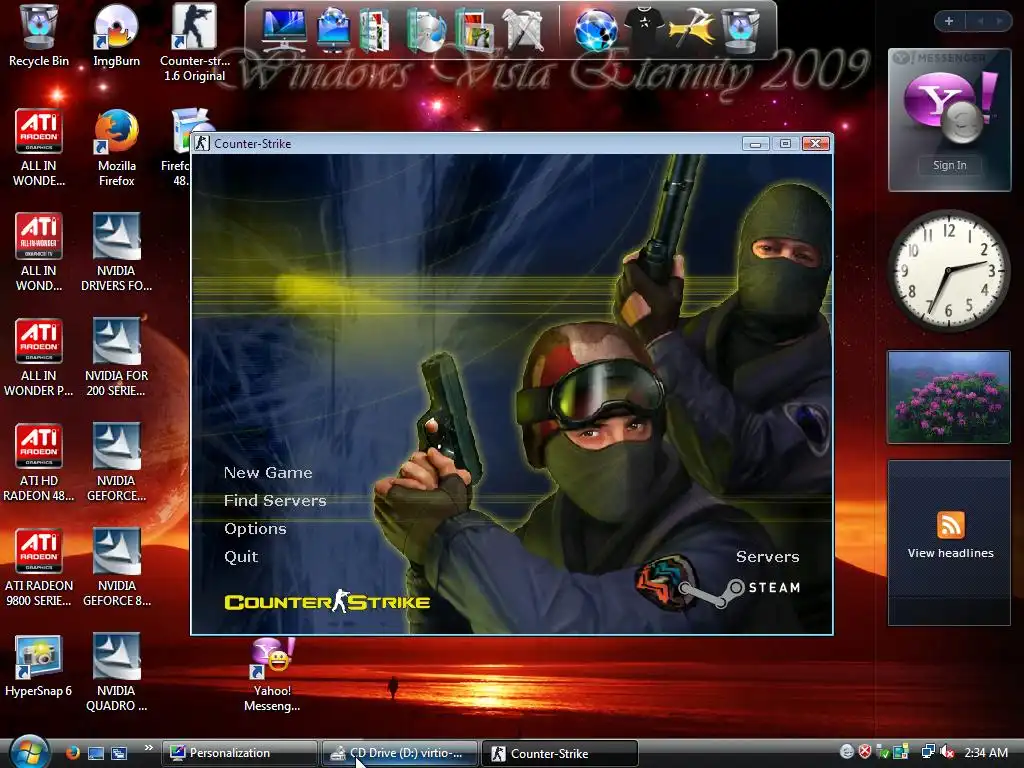
Task: Open Counter-Strike 1.6 Original desktop shortcut
Action: (194, 42)
